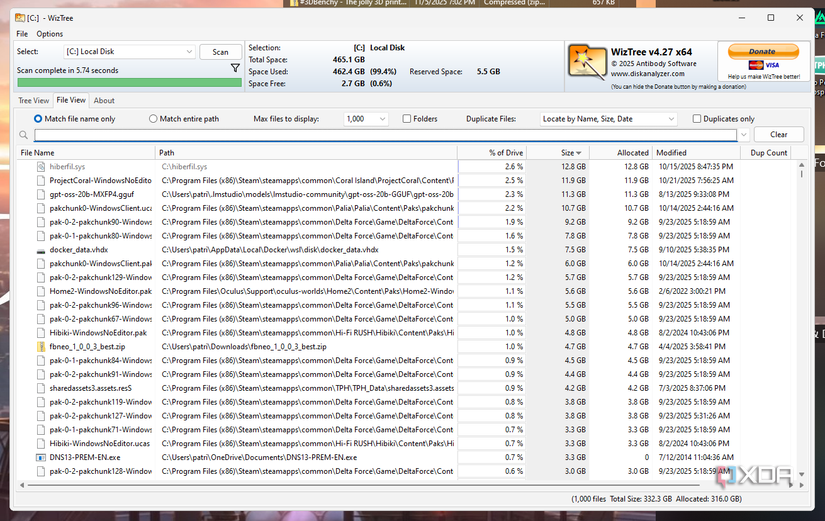The image size is (825, 521).
Task: Click the file search input field
Action: (386, 135)
